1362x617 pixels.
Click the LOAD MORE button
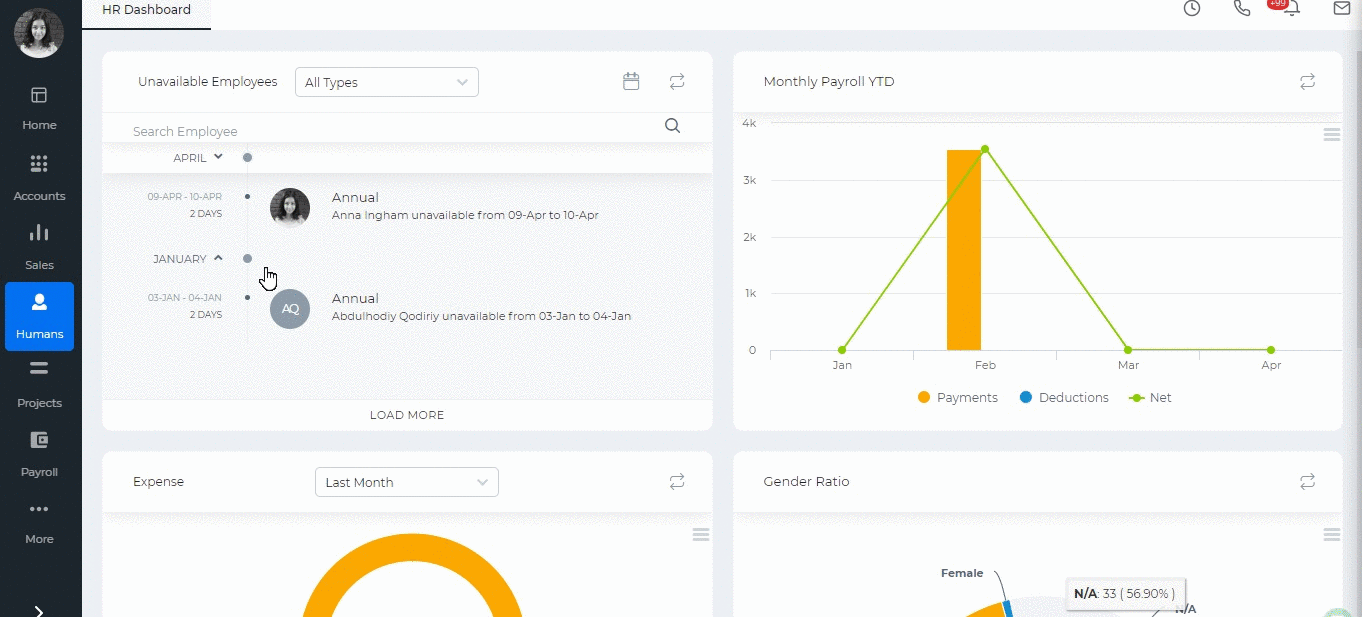[407, 415]
